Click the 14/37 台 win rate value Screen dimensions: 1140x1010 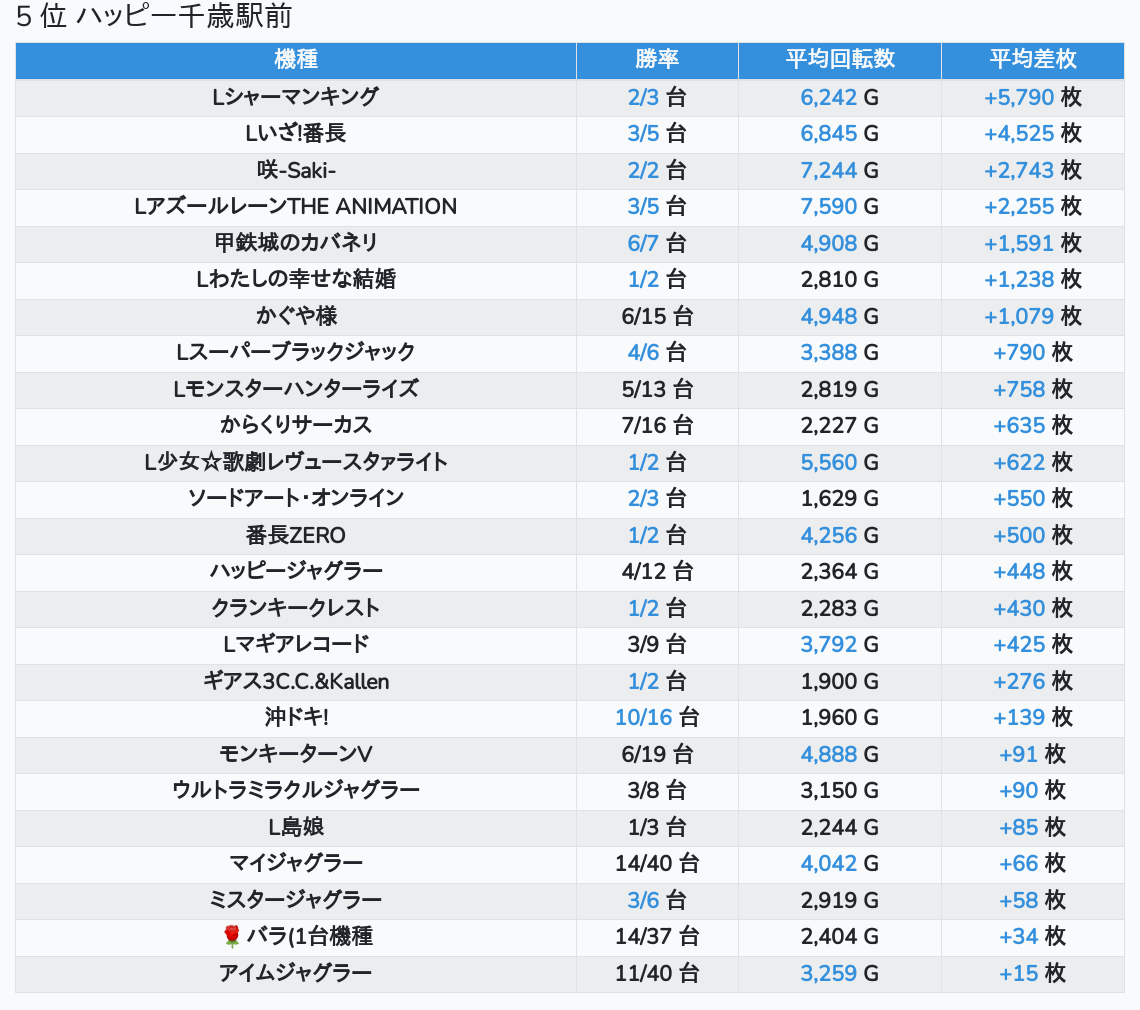657,936
